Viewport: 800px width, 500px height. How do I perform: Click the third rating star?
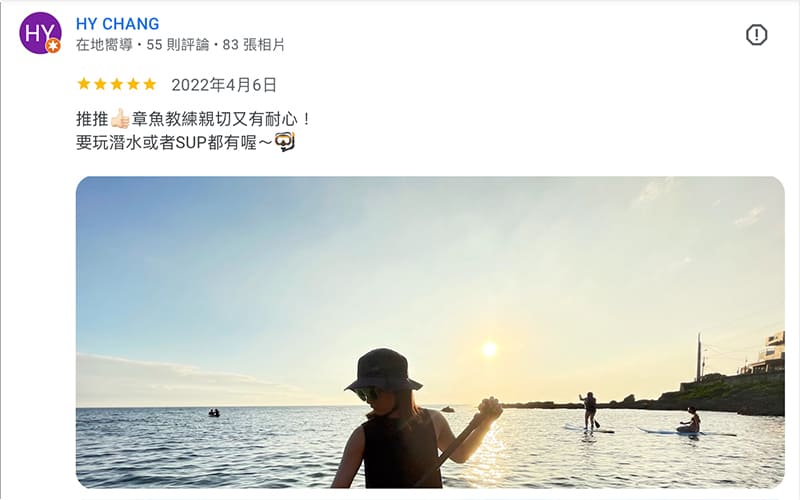[116, 84]
